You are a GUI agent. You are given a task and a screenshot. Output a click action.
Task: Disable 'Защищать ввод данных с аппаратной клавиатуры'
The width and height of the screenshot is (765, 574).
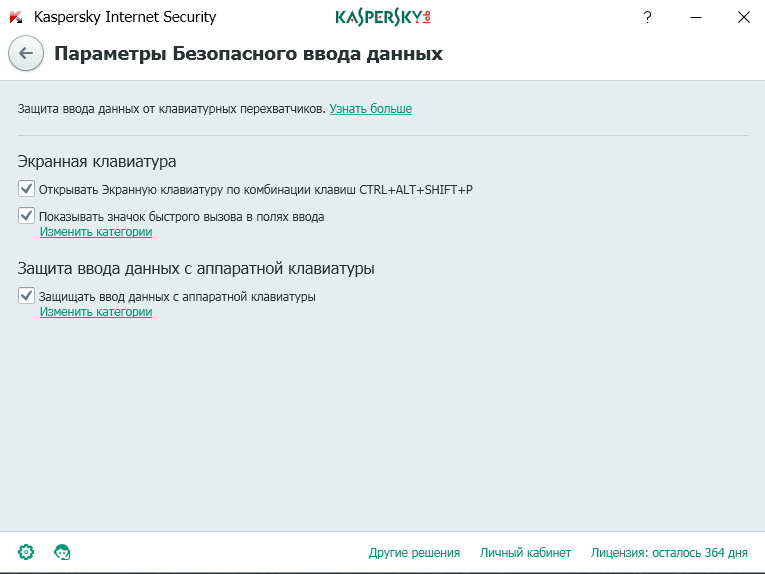coord(26,296)
